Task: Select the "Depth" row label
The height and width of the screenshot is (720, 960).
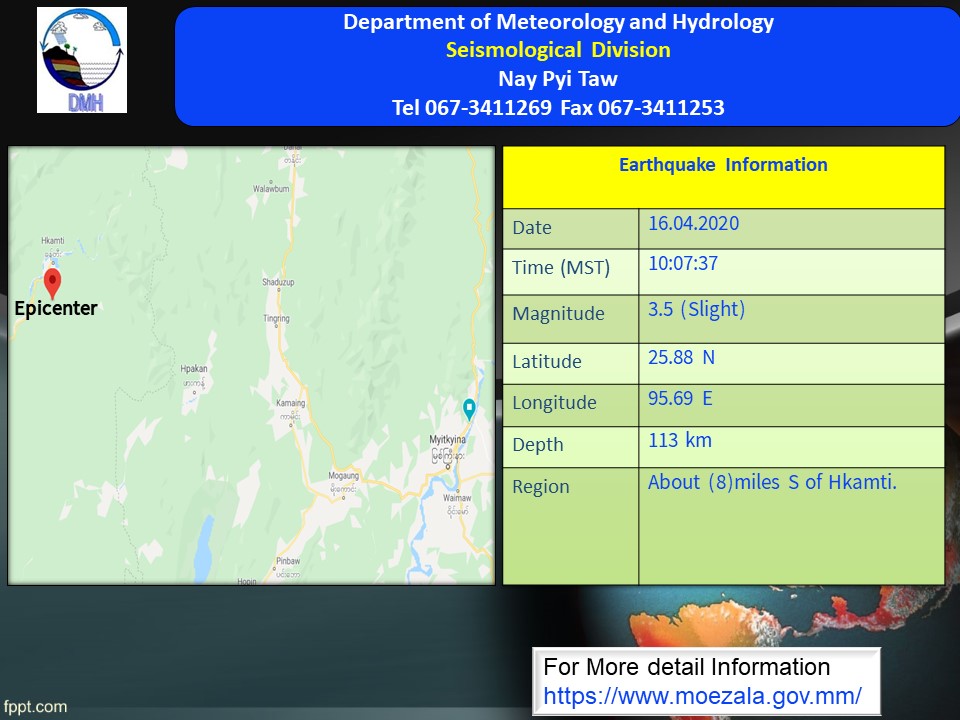Action: pyautogui.click(x=538, y=444)
